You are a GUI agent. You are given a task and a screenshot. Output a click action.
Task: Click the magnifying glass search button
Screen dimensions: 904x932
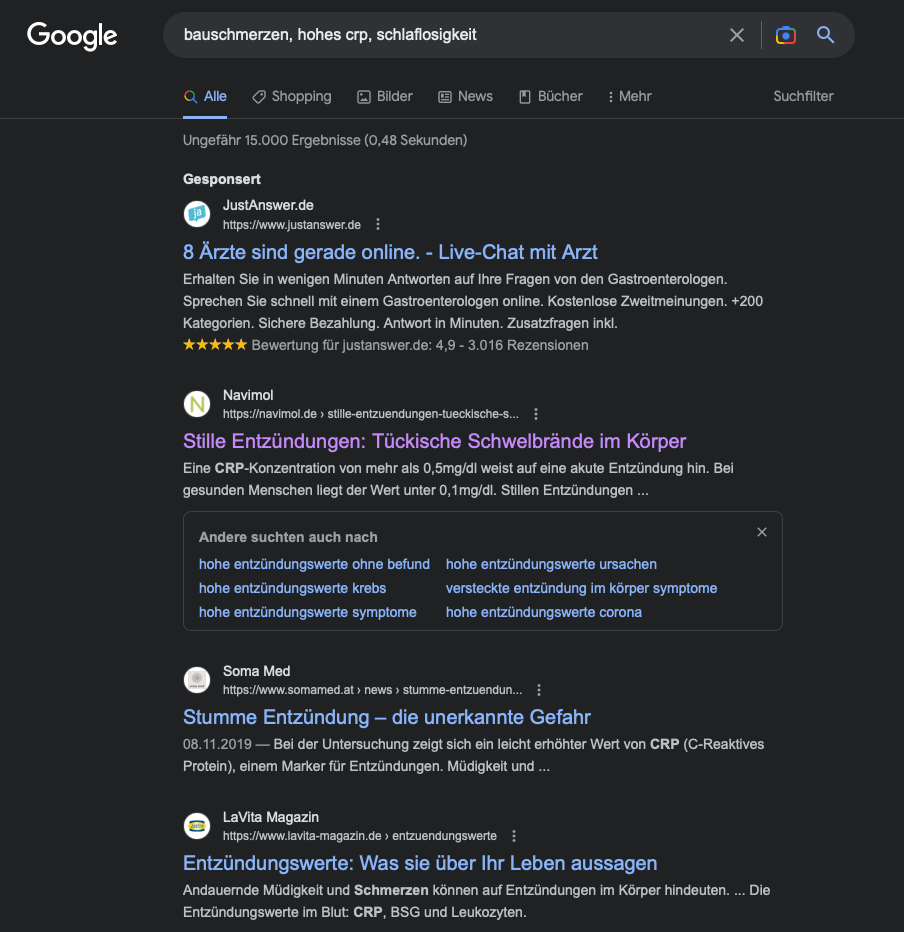click(826, 35)
